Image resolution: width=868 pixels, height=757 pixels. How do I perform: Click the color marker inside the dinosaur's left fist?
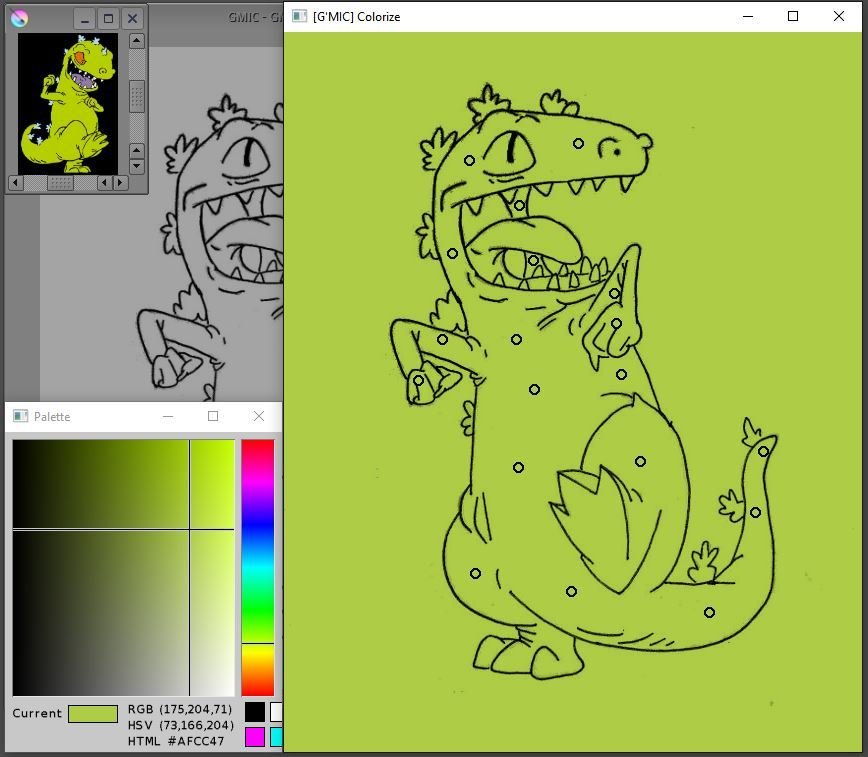click(x=419, y=380)
